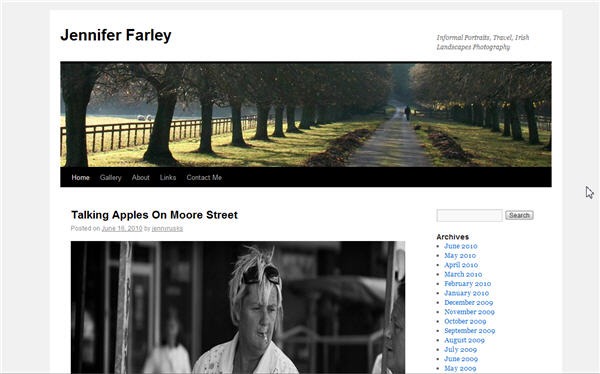The height and width of the screenshot is (374, 600).
Task: Open the March 2010 archive
Action: pyautogui.click(x=463, y=274)
